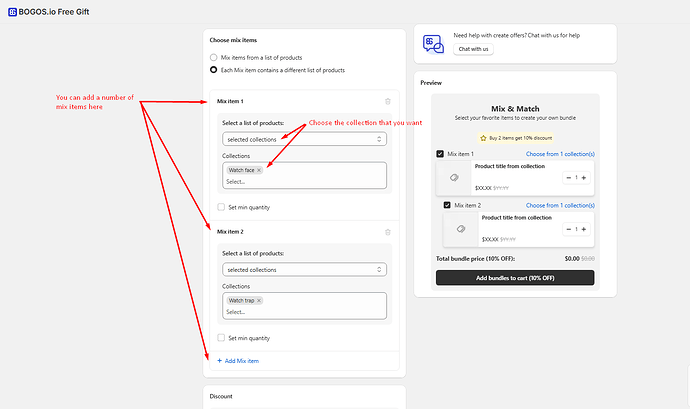Enable Set min quantity for Mix item 2

(222, 338)
